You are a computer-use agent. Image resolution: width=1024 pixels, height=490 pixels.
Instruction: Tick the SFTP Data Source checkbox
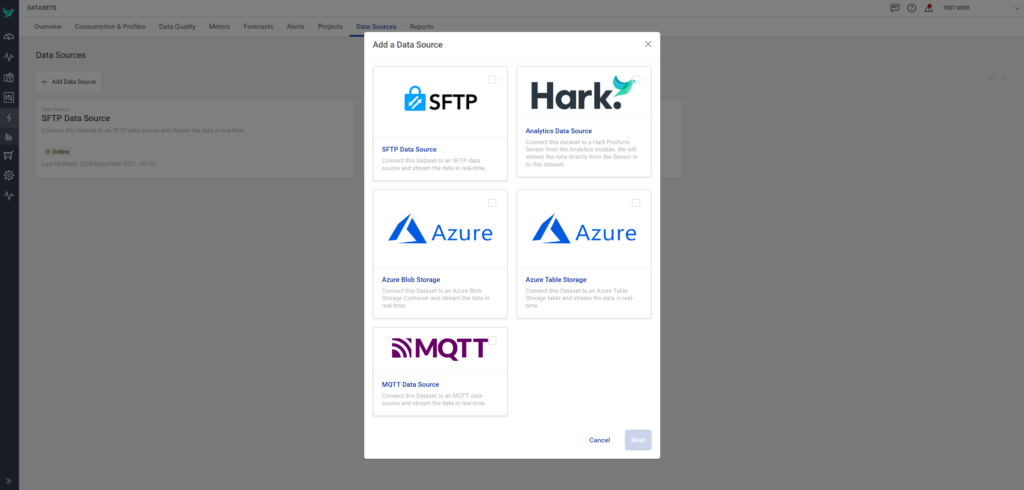(492, 80)
